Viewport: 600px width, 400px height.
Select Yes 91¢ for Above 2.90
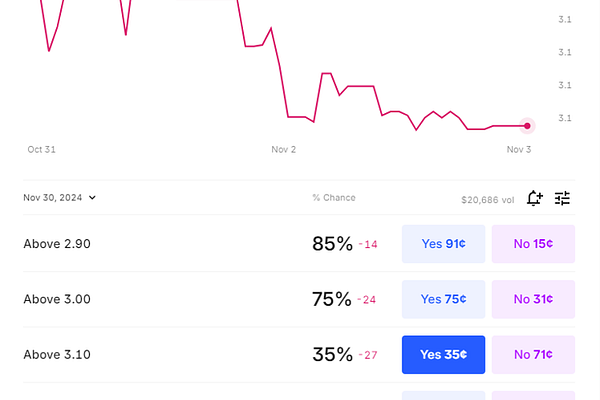tap(443, 244)
